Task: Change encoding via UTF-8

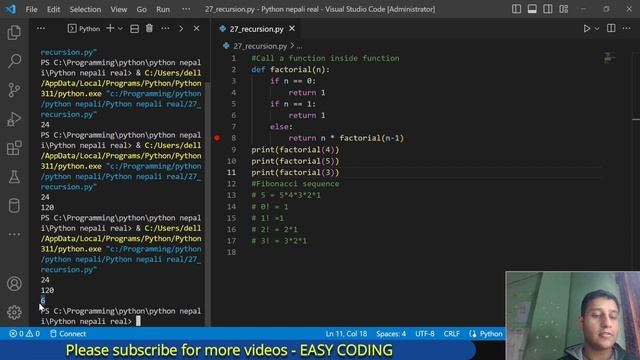Action: pos(424,333)
